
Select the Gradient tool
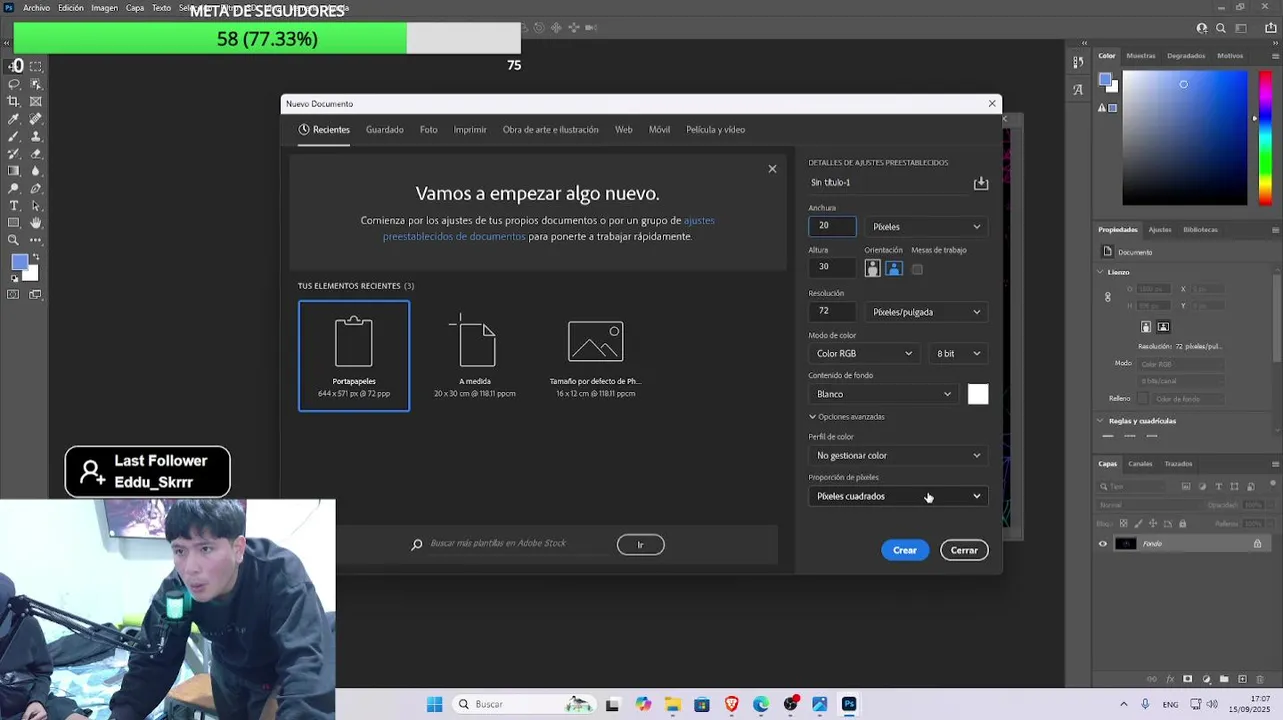(x=14, y=171)
